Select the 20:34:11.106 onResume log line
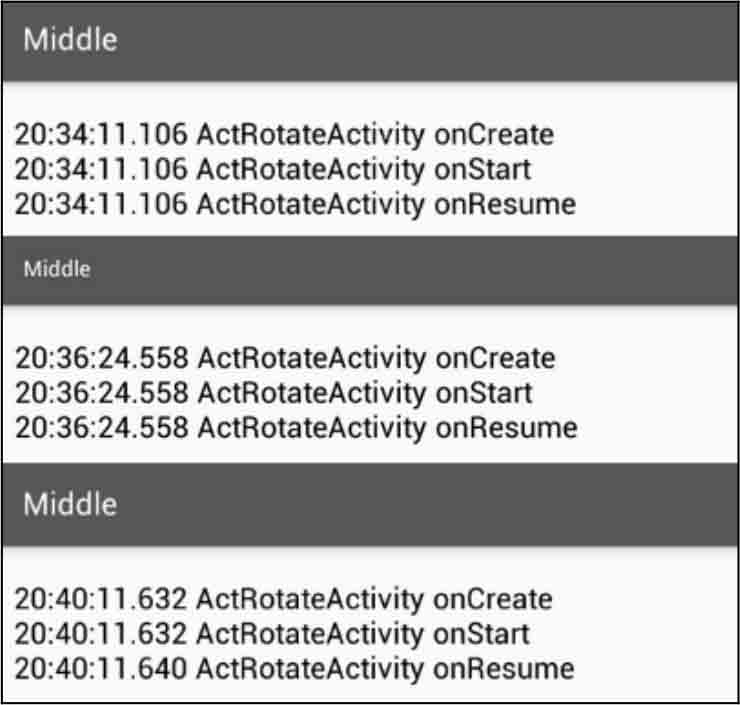Viewport: 740px width, 705px height. 295,204
